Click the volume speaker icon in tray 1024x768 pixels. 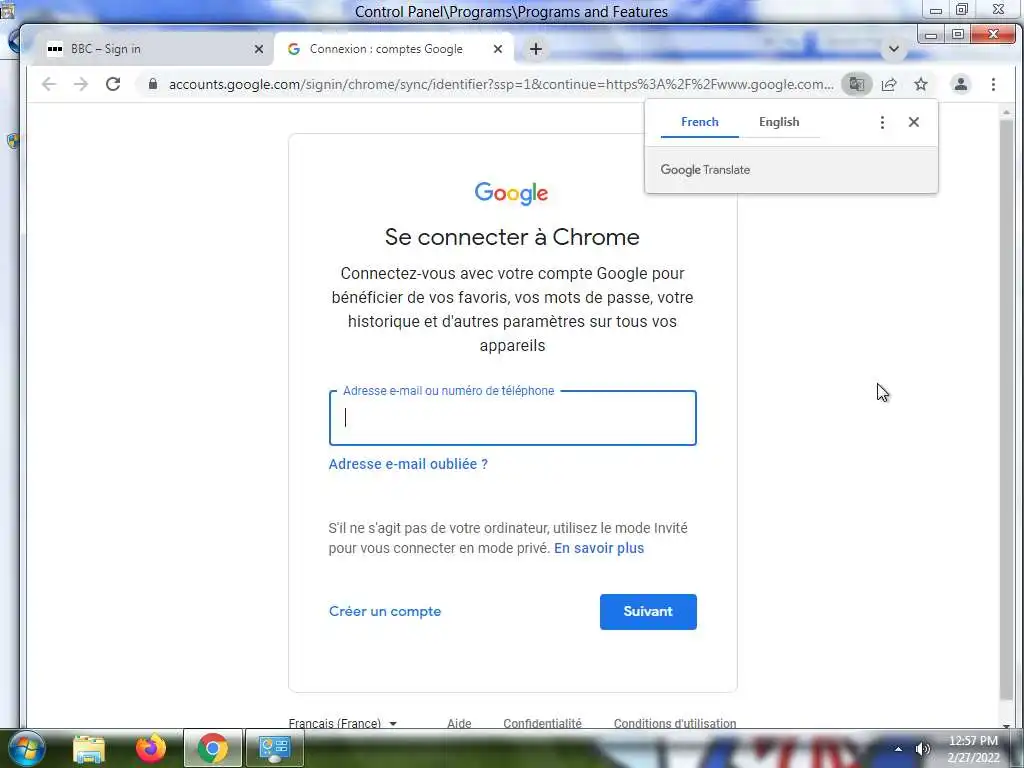tap(922, 749)
